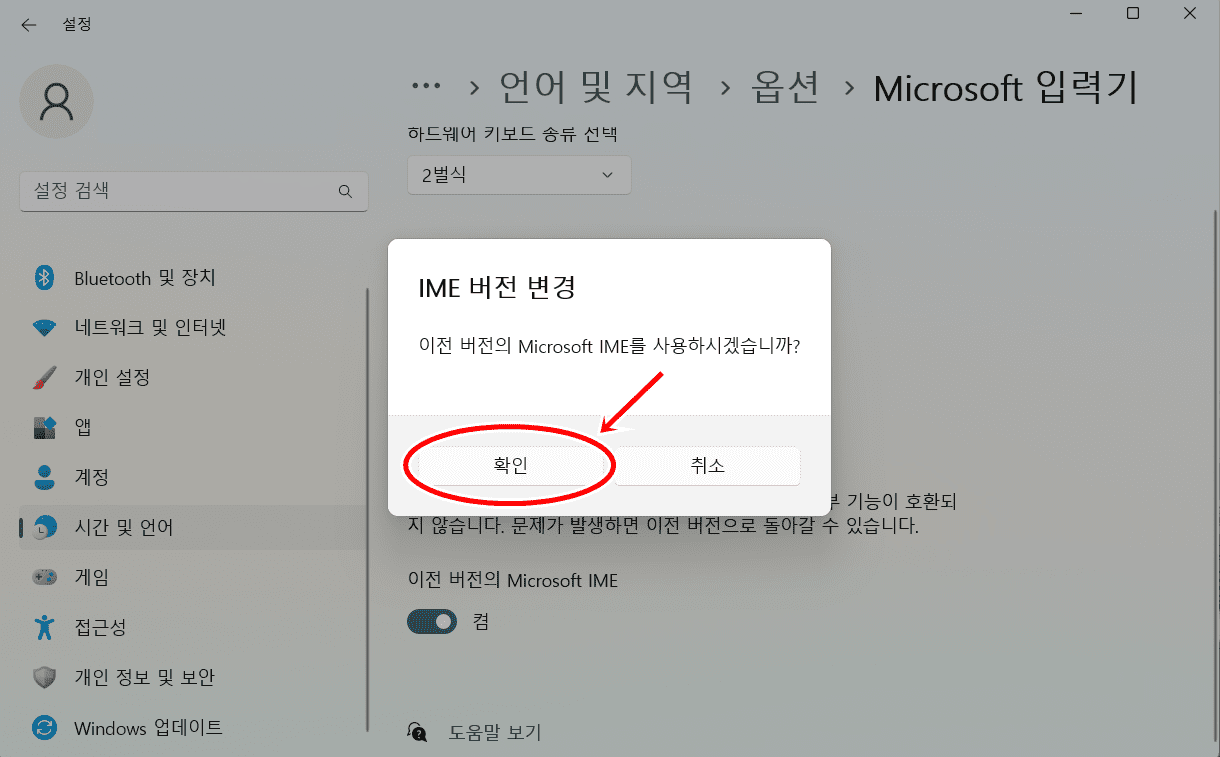The width and height of the screenshot is (1220, 757).
Task: Go to 계정 settings
Action: (x=193, y=477)
